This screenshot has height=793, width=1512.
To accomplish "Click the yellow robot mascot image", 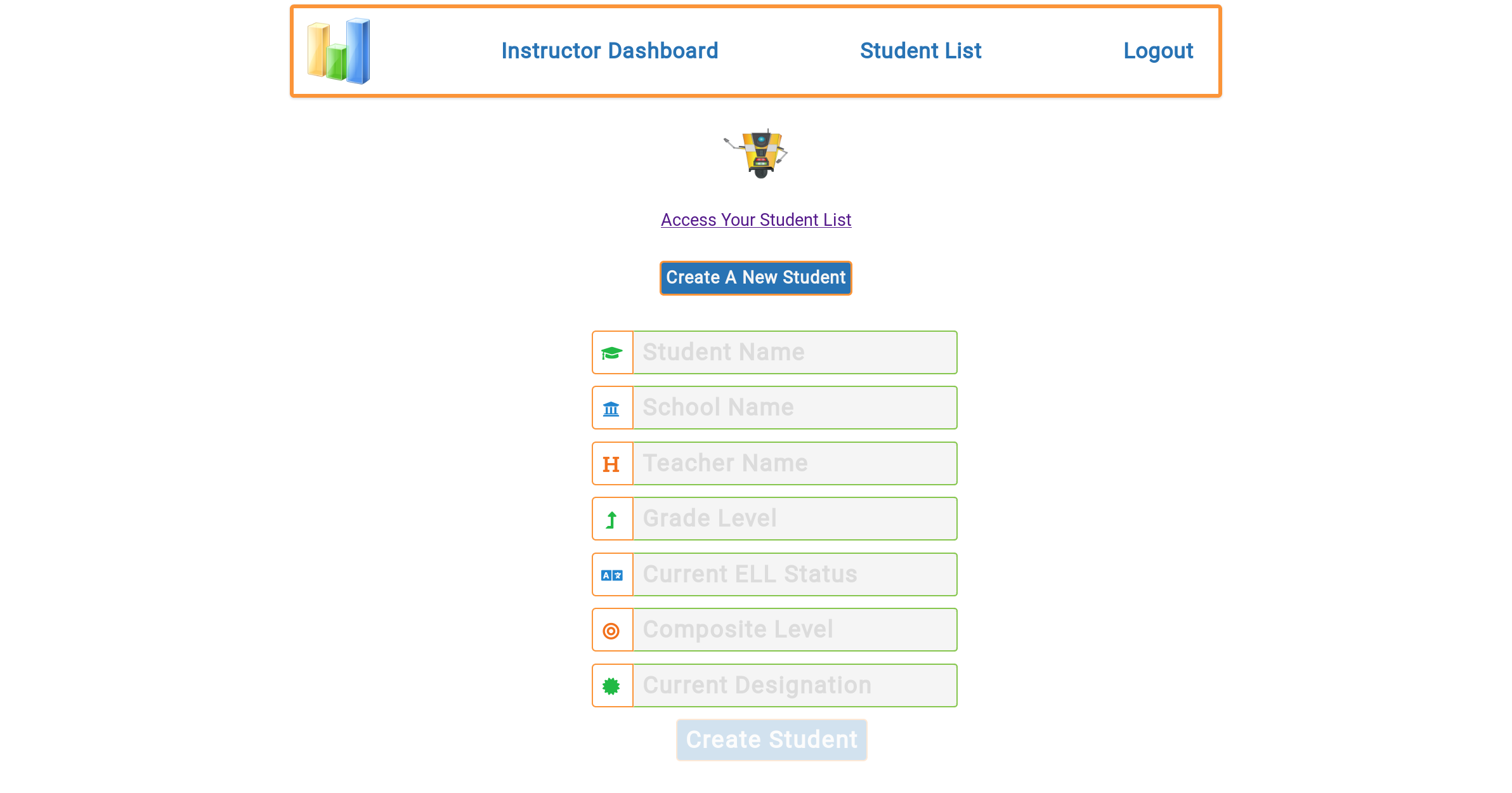I will click(x=756, y=154).
